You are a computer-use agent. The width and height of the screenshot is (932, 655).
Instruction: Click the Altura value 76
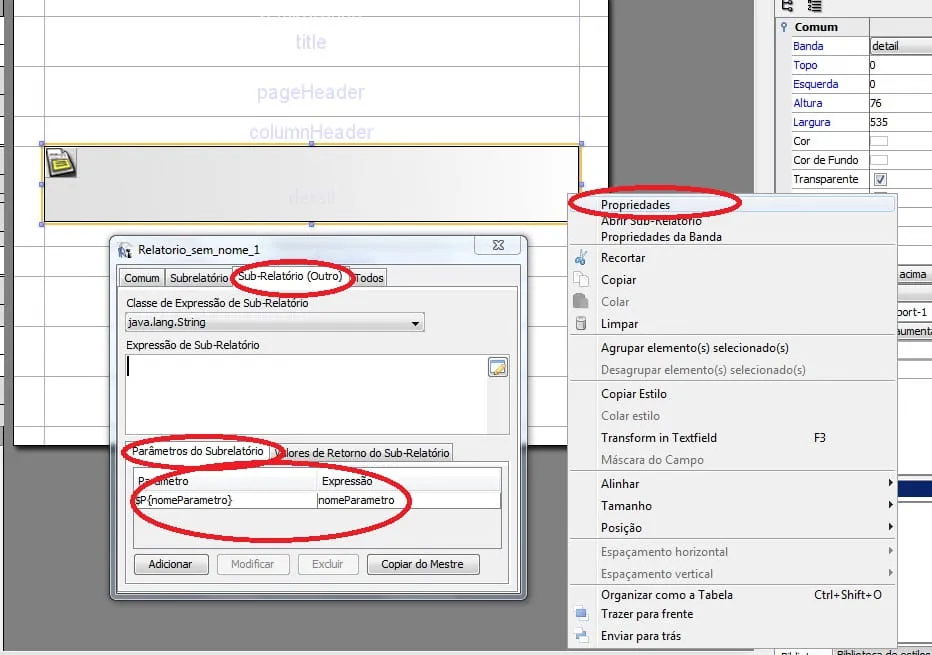pyautogui.click(x=900, y=103)
